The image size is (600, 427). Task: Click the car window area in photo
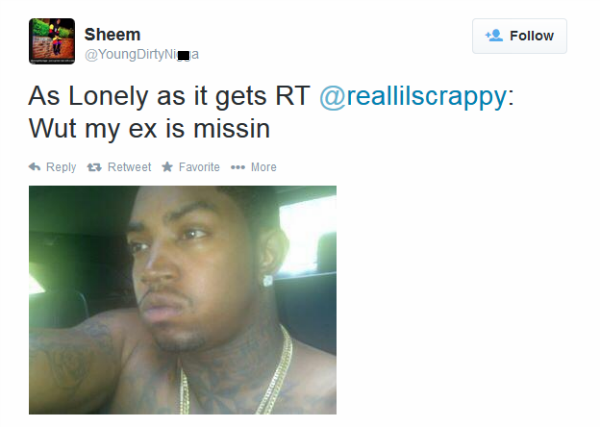(x=306, y=237)
